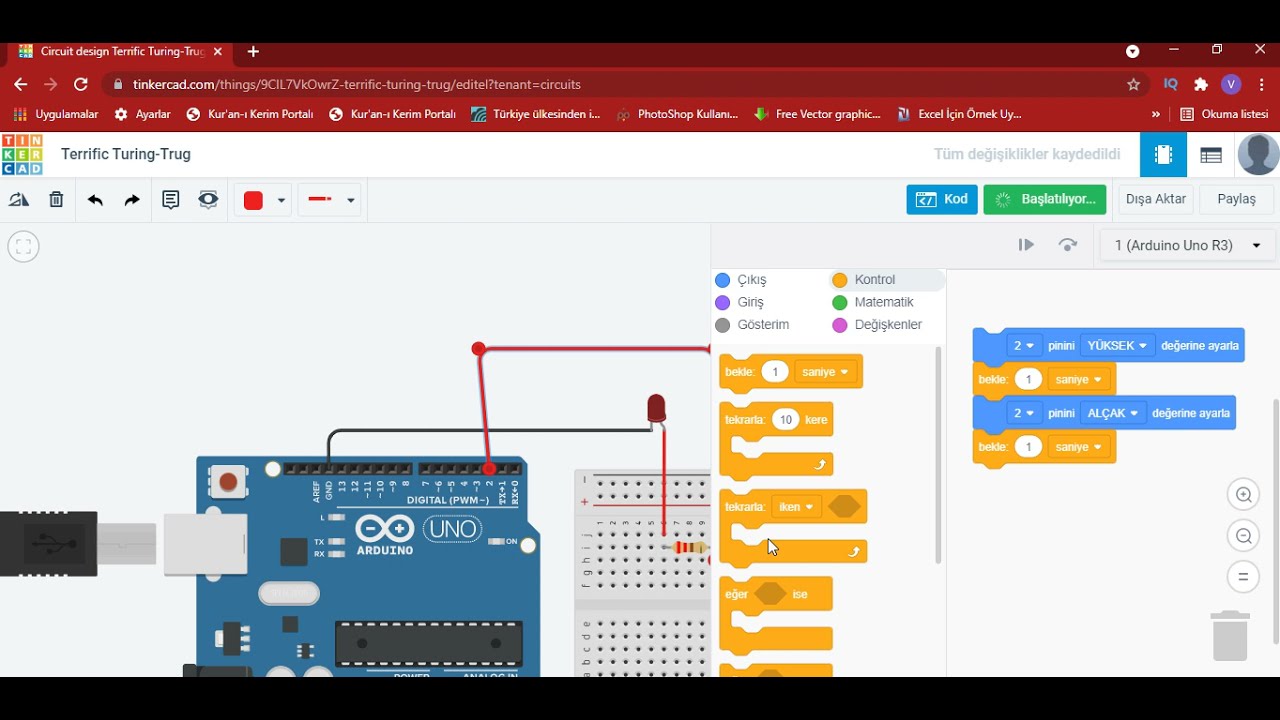Screen dimensions: 1280x720
Task: Redo the last action
Action: (132, 200)
